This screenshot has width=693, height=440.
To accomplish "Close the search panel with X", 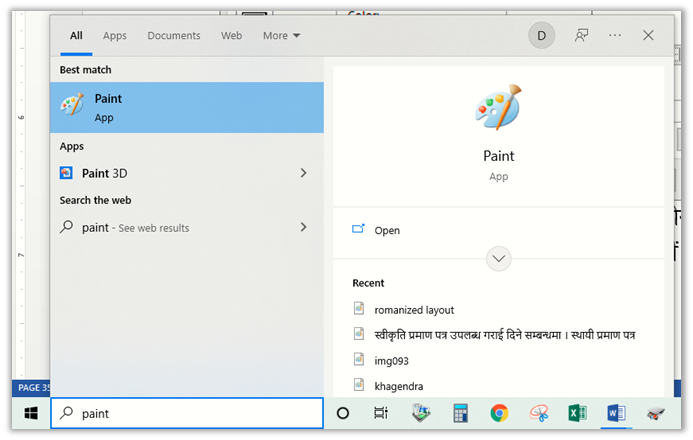I will pyautogui.click(x=648, y=35).
